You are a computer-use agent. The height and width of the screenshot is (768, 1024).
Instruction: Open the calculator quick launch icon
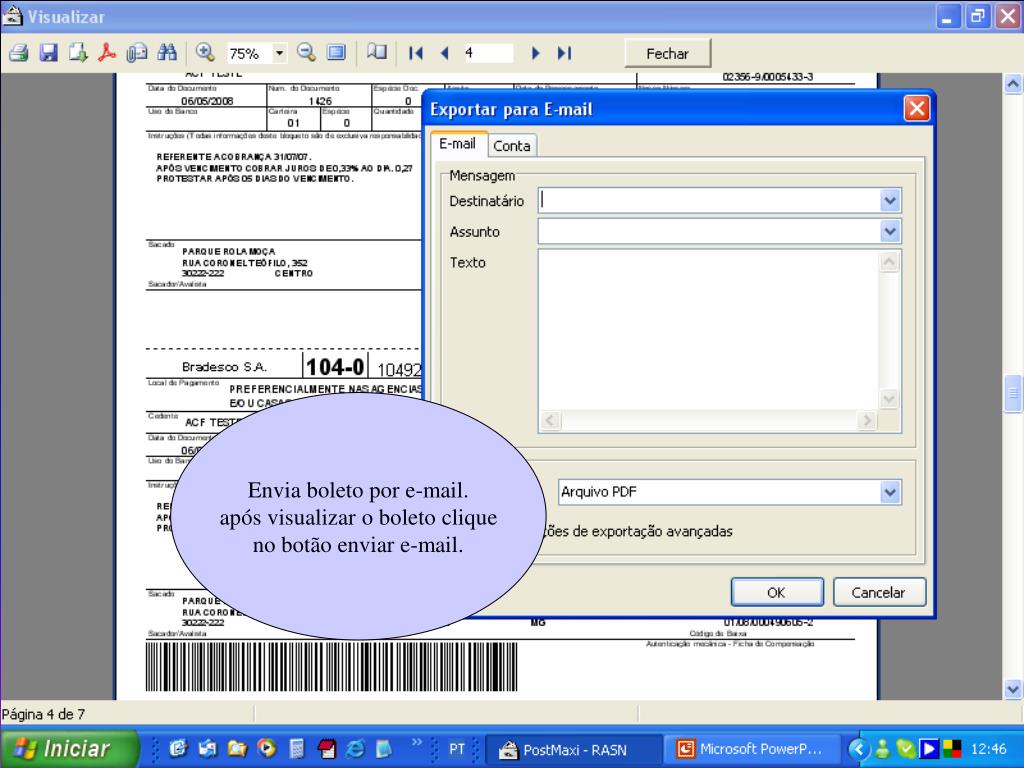tap(296, 748)
